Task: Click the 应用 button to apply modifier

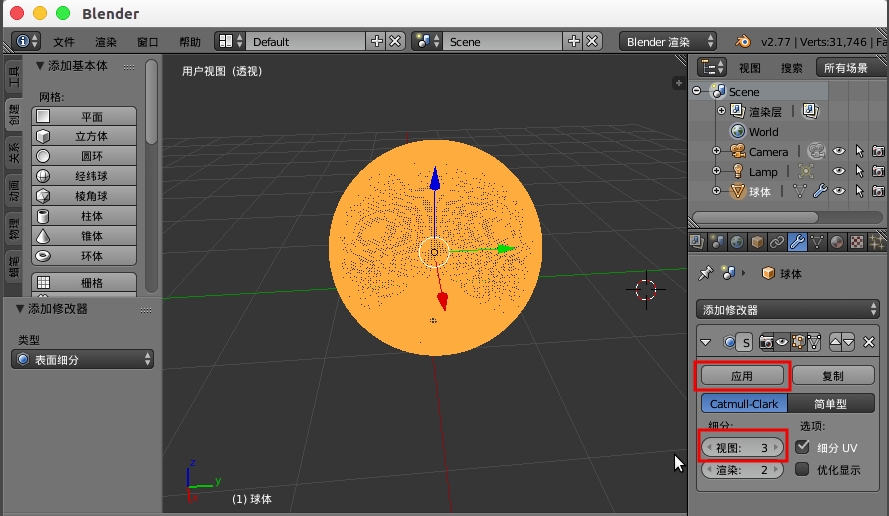Action: coord(741,376)
